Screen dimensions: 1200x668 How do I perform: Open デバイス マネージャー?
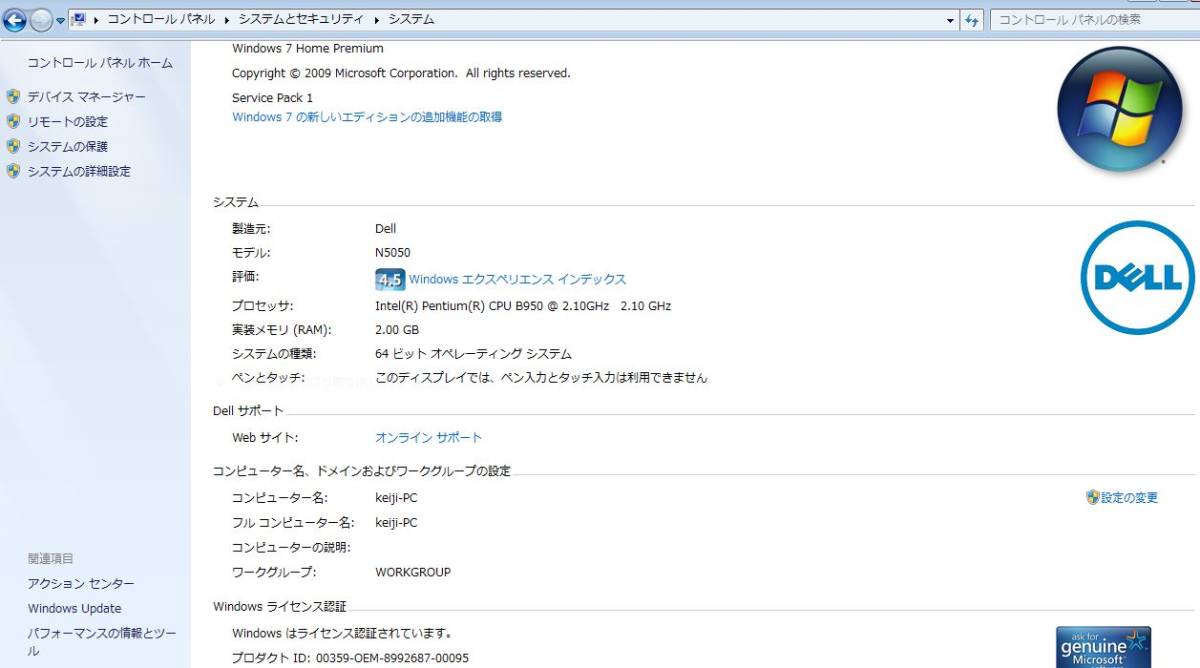point(86,97)
